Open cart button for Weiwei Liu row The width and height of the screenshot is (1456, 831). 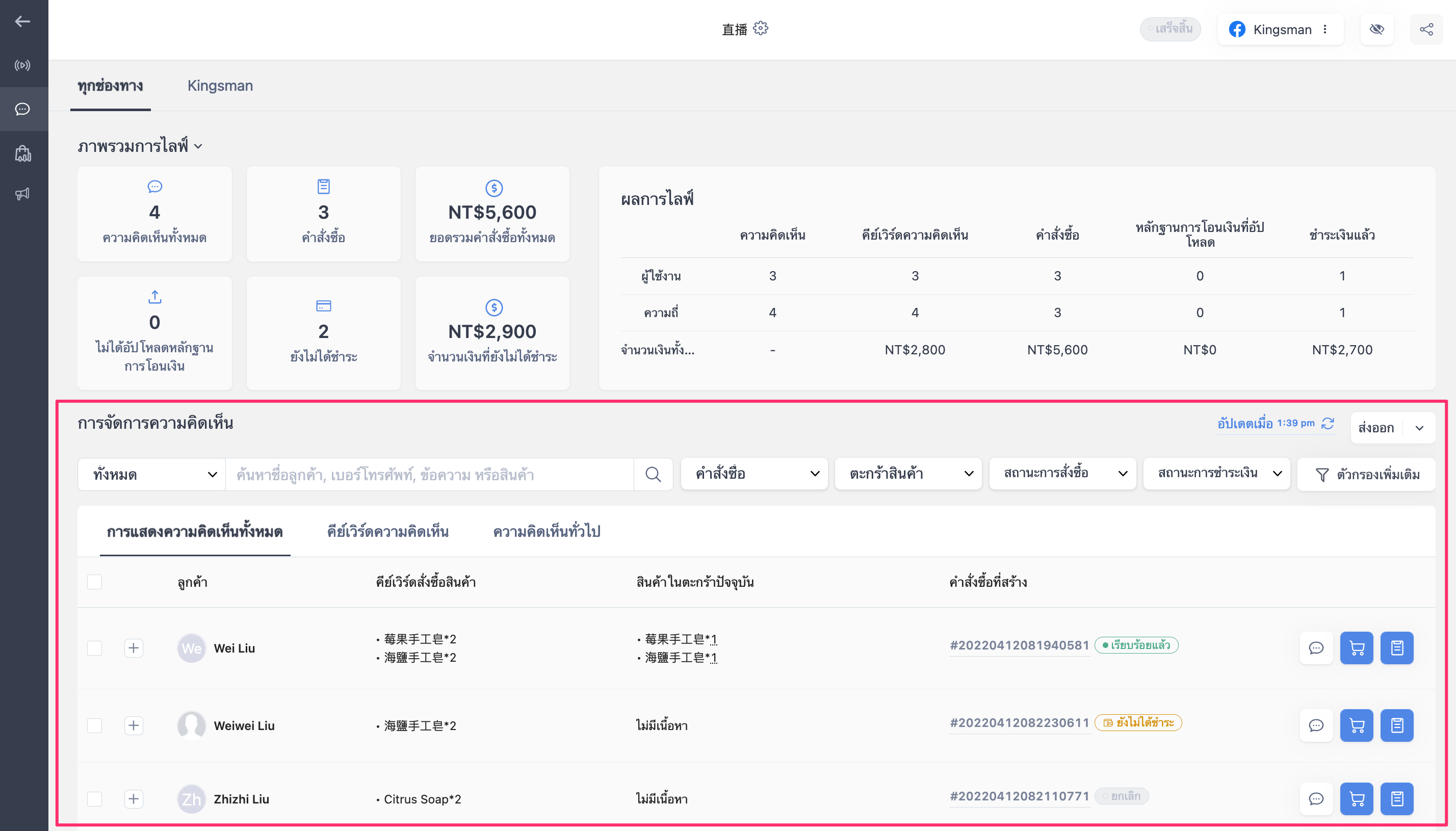1357,725
